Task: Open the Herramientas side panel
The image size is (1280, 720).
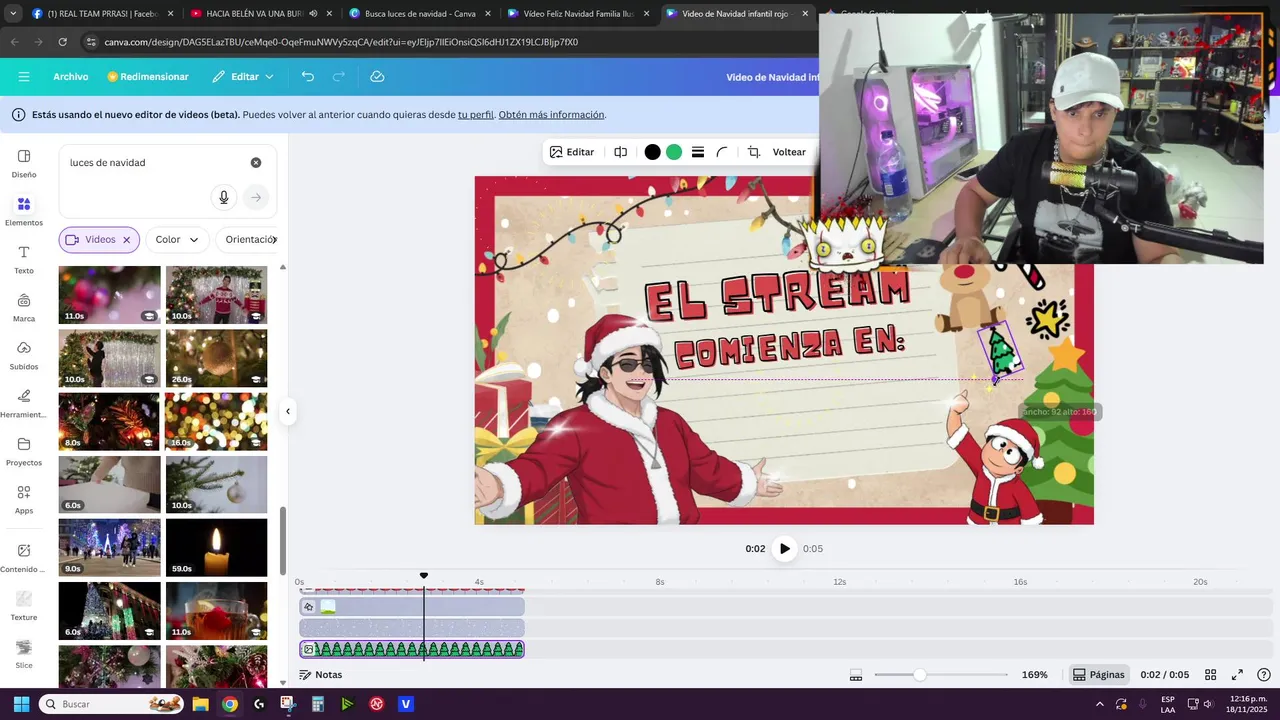Action: pyautogui.click(x=24, y=403)
